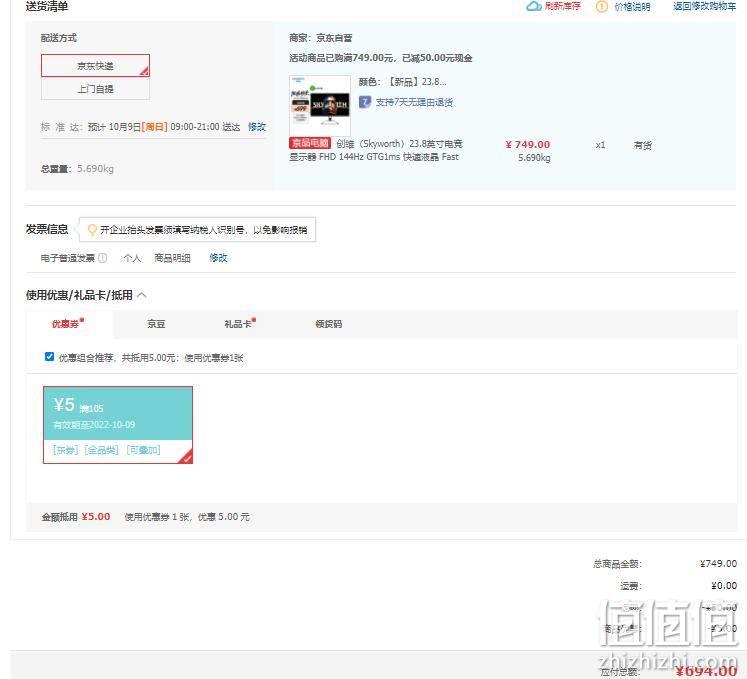The height and width of the screenshot is (679, 747).
Task: Click the 7-day return badge icon
Action: 364,102
